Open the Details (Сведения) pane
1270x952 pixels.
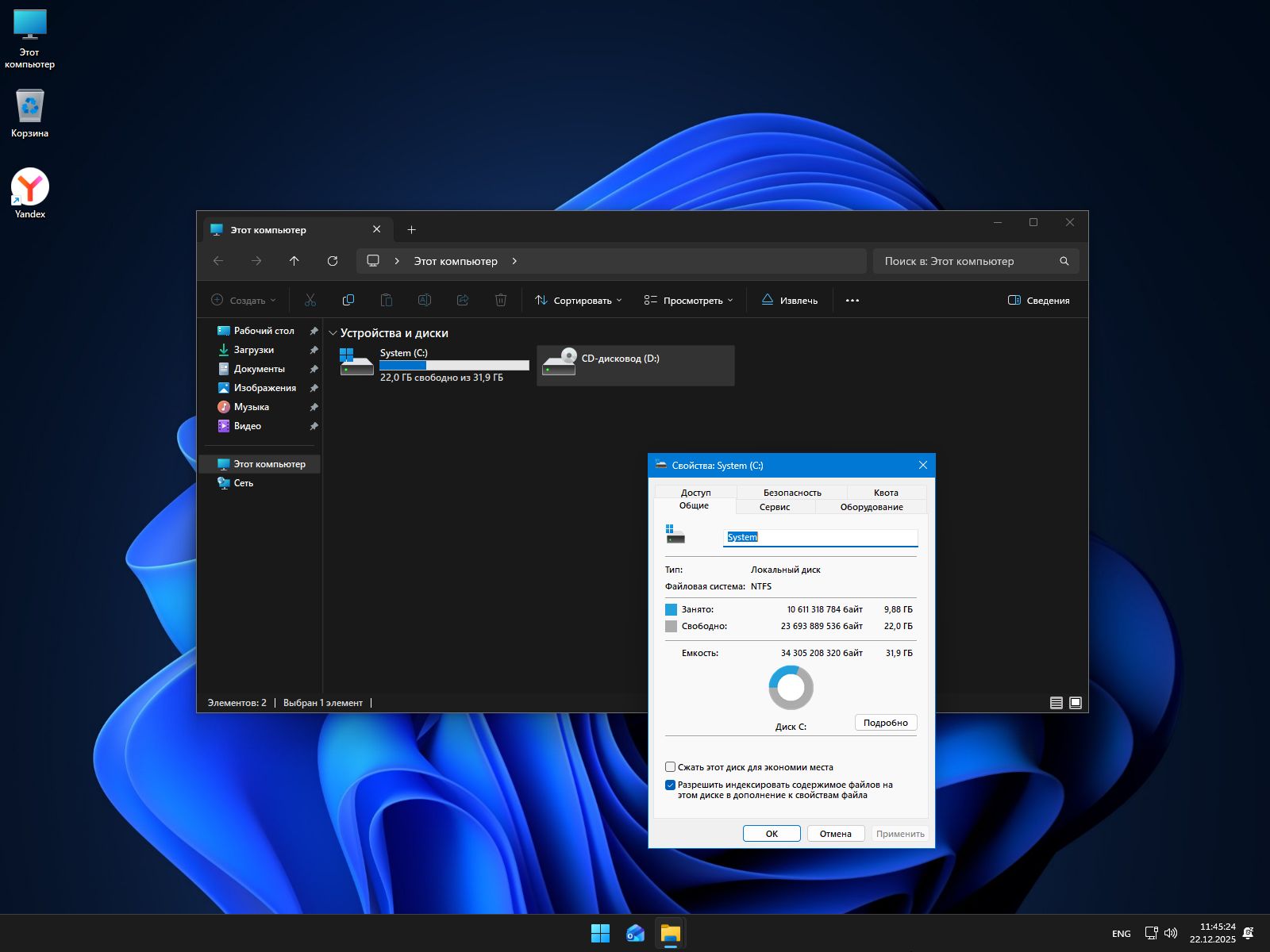[1038, 301]
